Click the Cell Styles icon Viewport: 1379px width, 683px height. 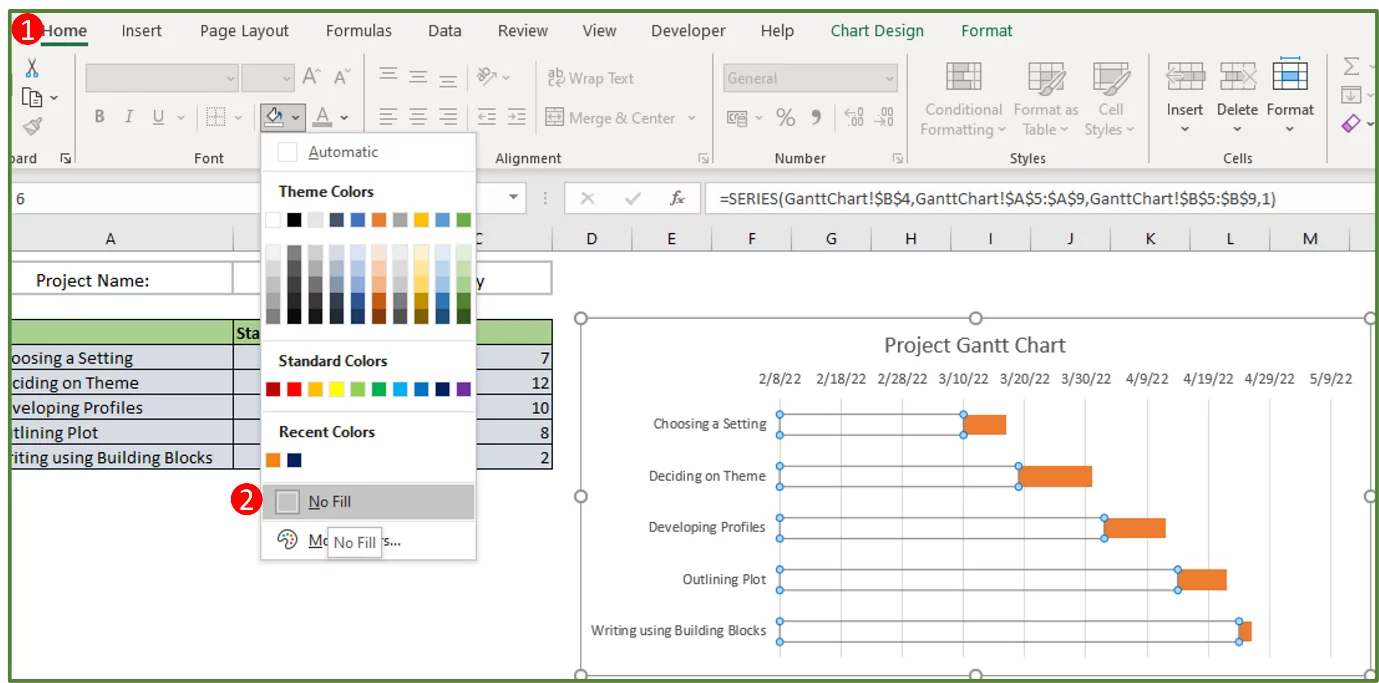pyautogui.click(x=1109, y=96)
